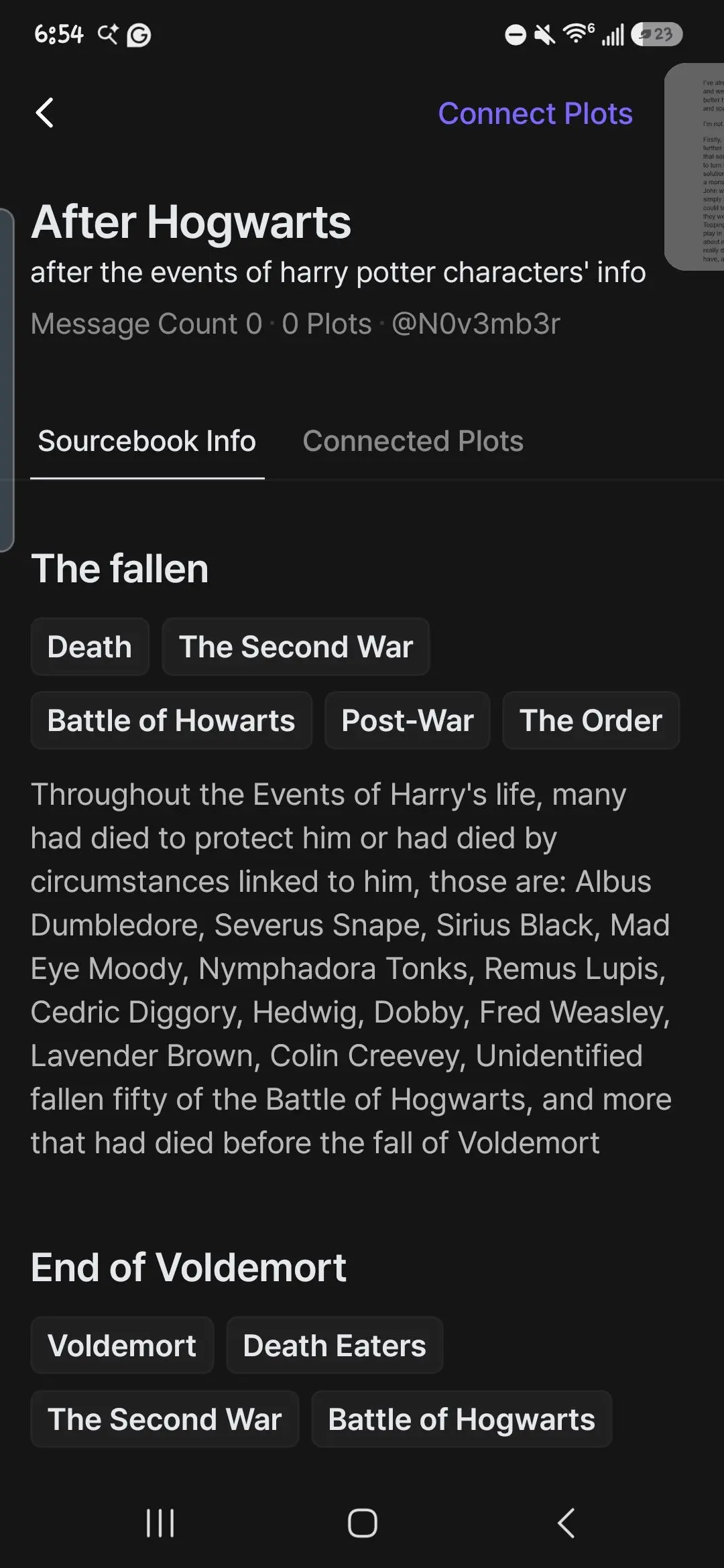The image size is (724, 1568).
Task: Choose the Post-War tag
Action: [x=408, y=720]
